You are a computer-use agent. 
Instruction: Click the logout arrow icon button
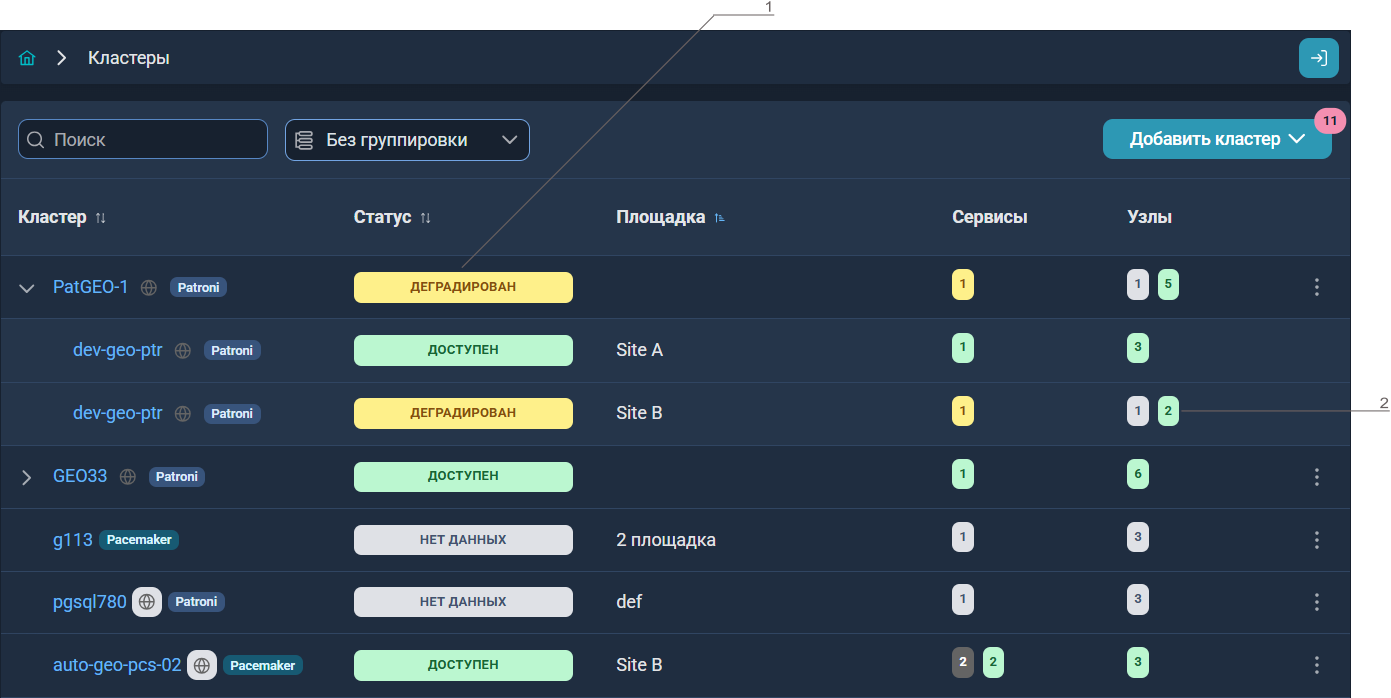coord(1319,58)
